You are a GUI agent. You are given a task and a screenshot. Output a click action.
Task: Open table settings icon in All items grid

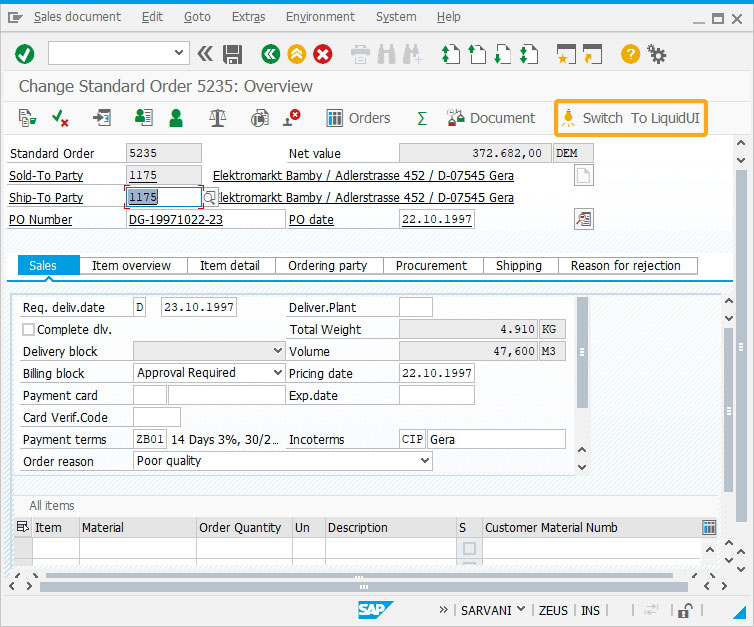tap(709, 527)
